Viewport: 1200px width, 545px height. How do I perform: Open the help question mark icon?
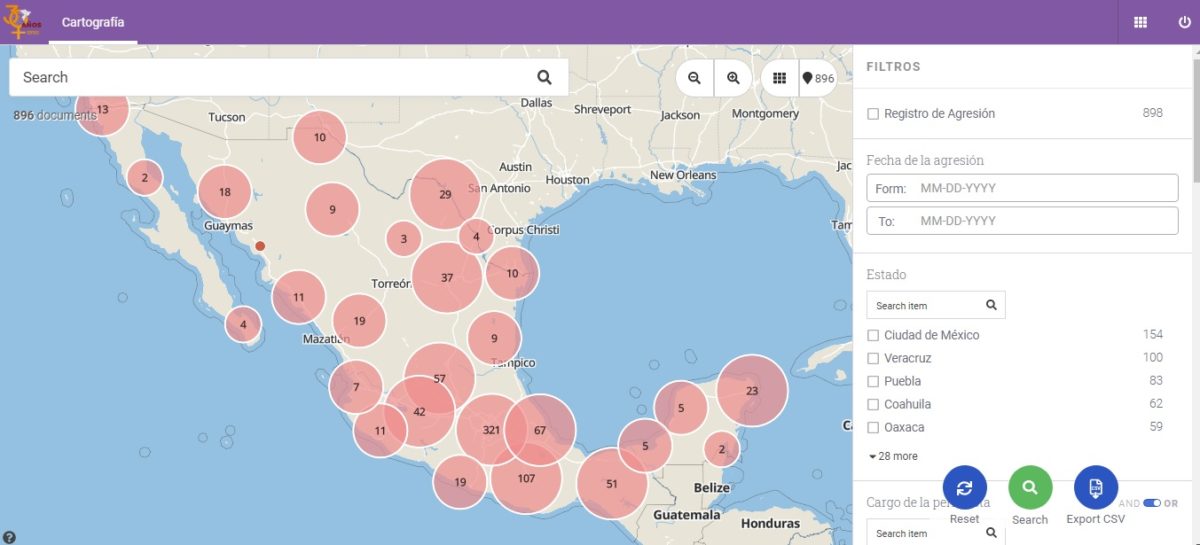tap(9, 537)
